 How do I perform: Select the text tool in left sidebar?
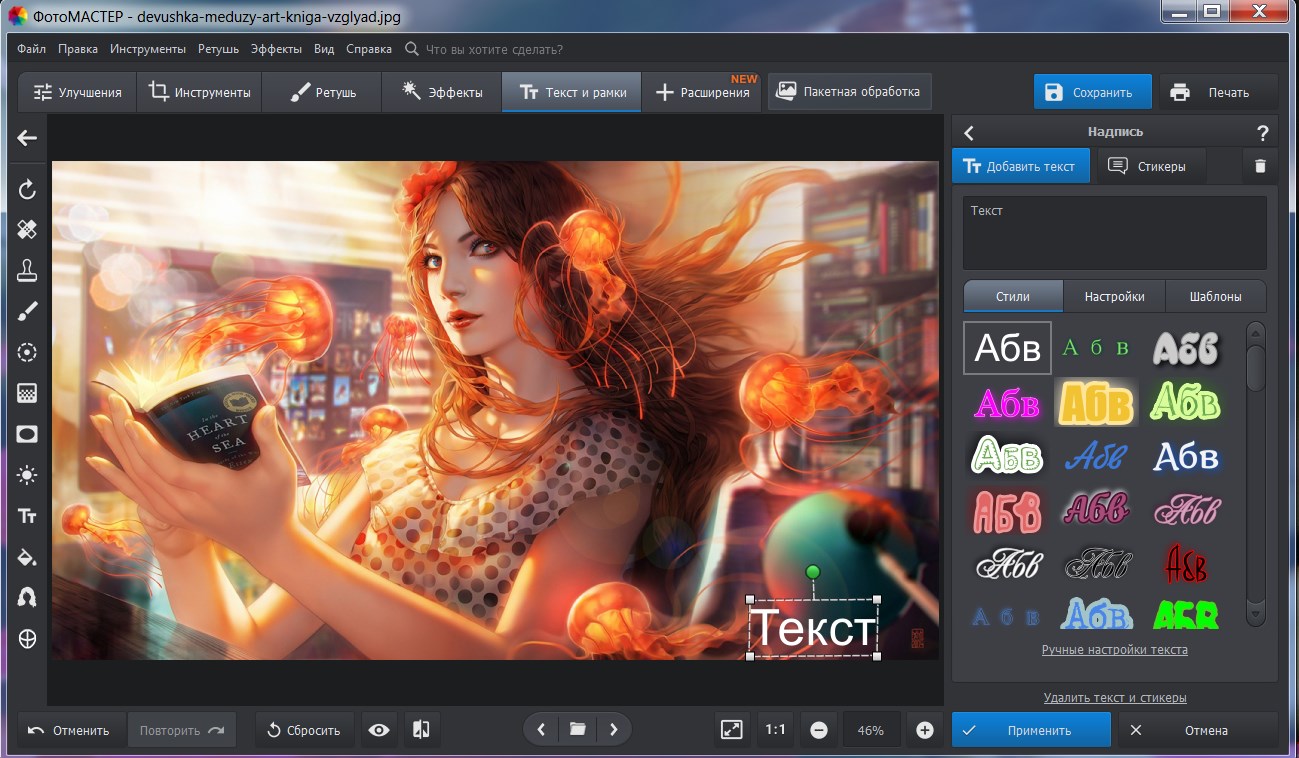pos(27,516)
